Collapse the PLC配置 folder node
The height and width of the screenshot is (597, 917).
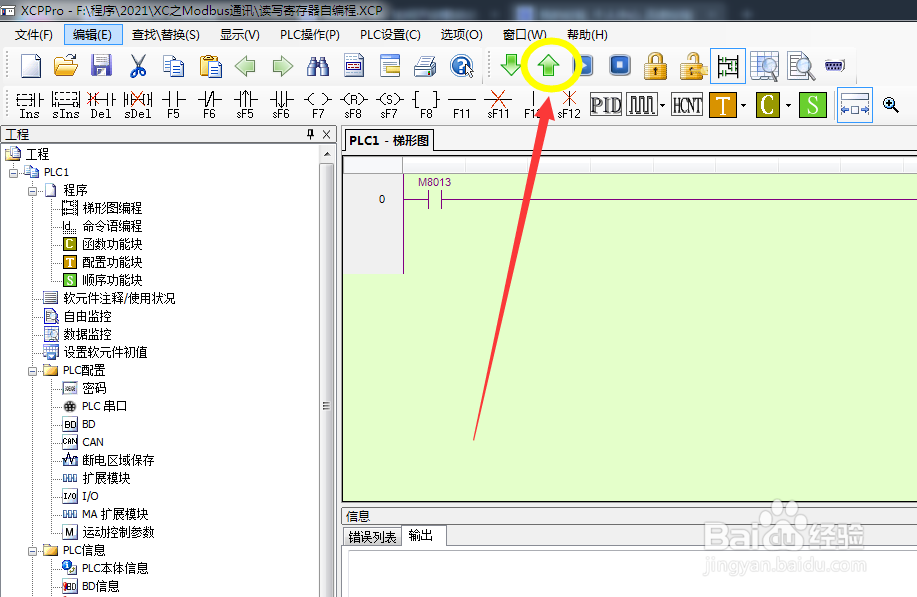coord(32,371)
